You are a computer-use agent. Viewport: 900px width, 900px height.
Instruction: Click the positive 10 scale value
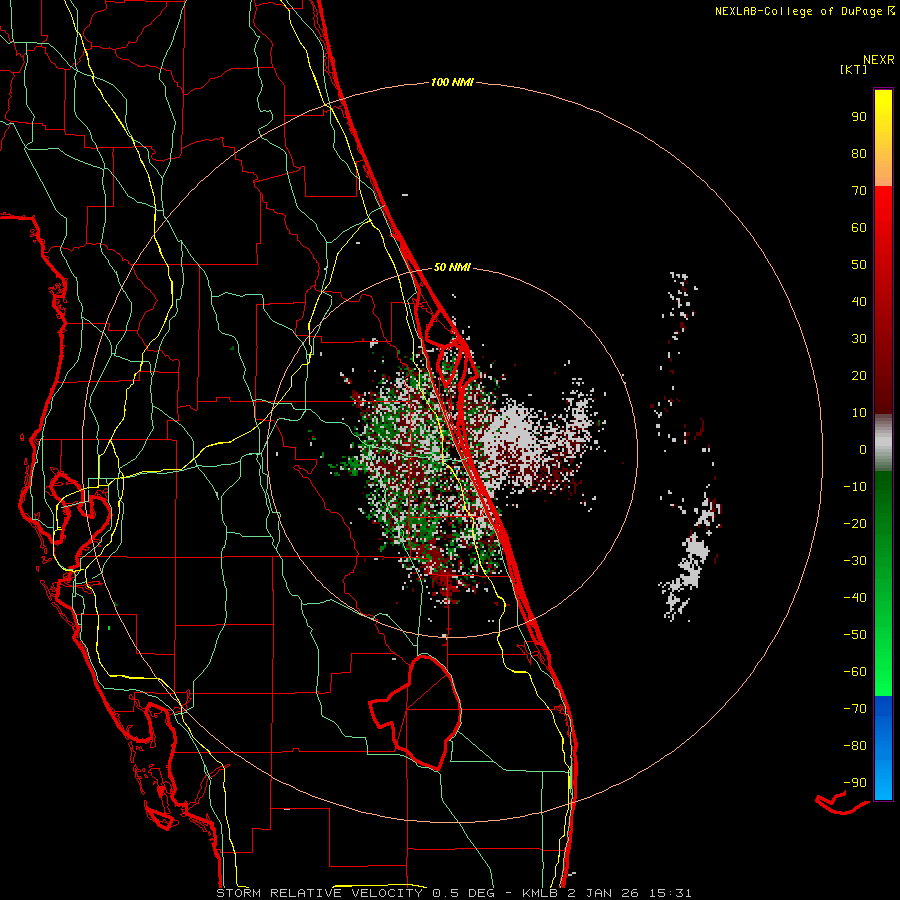click(859, 413)
